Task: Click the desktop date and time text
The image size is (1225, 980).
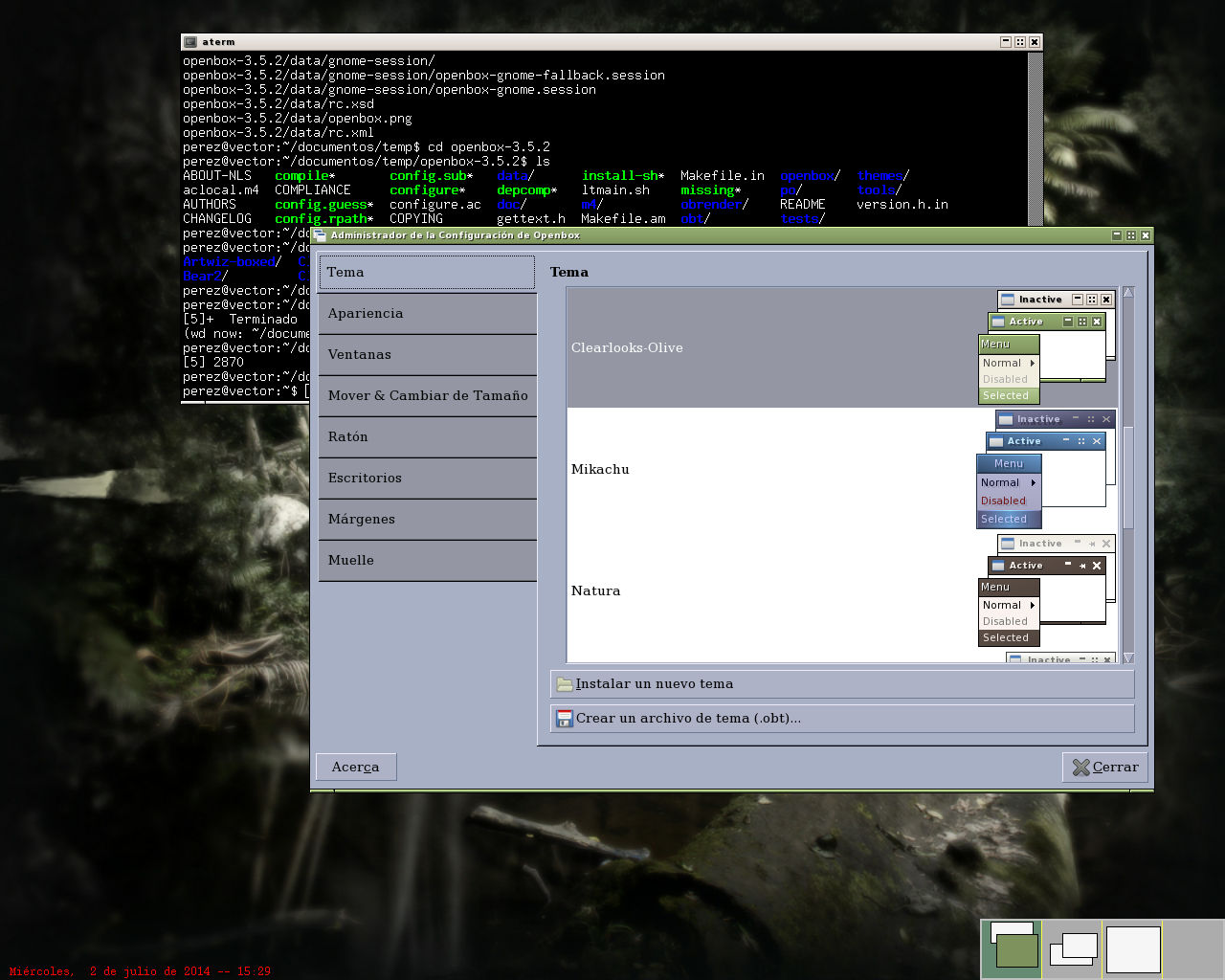Action: (140, 971)
